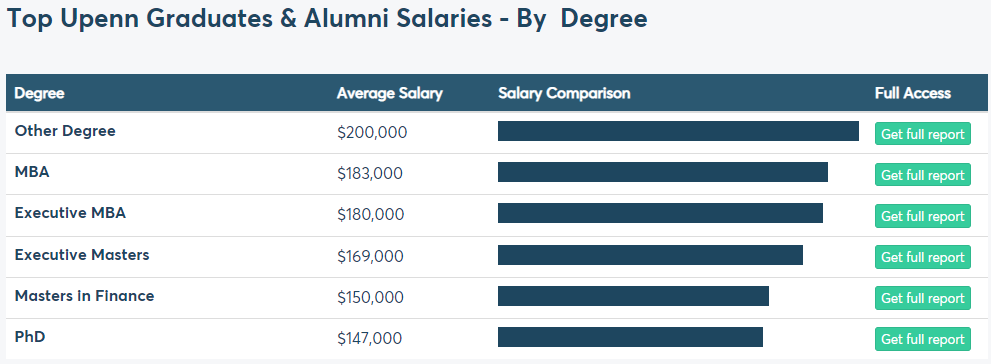Get full report for PhD row
The width and height of the screenshot is (991, 364).
[x=923, y=339]
